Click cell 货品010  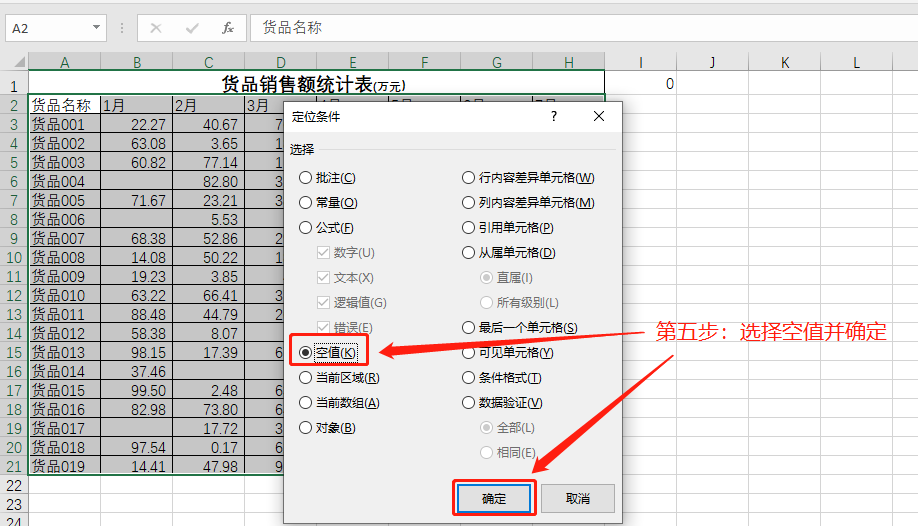pos(64,295)
